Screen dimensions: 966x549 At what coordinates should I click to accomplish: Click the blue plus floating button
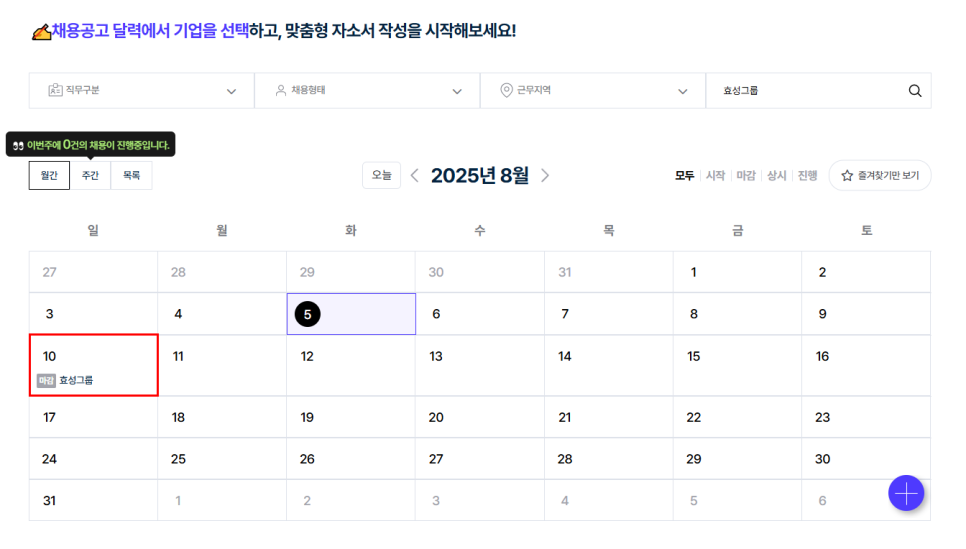tap(906, 493)
